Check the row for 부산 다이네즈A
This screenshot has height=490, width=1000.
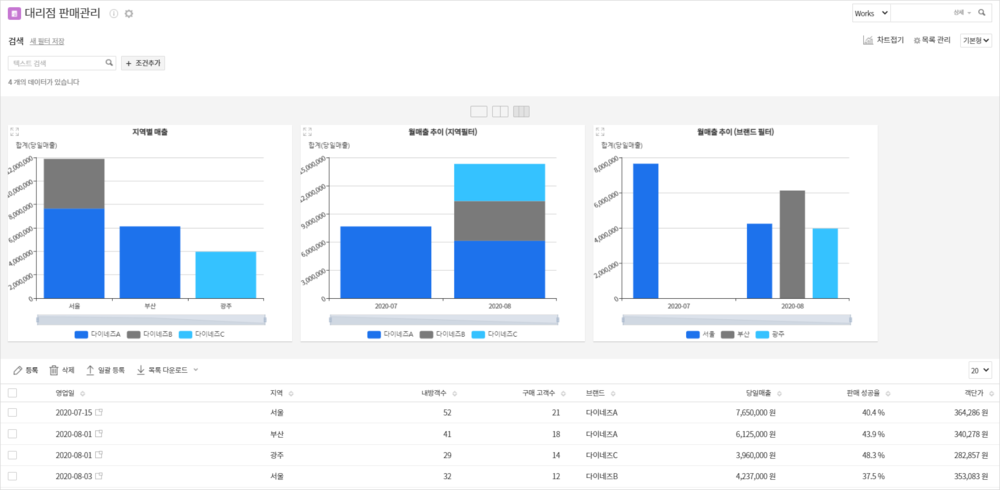click(12, 434)
